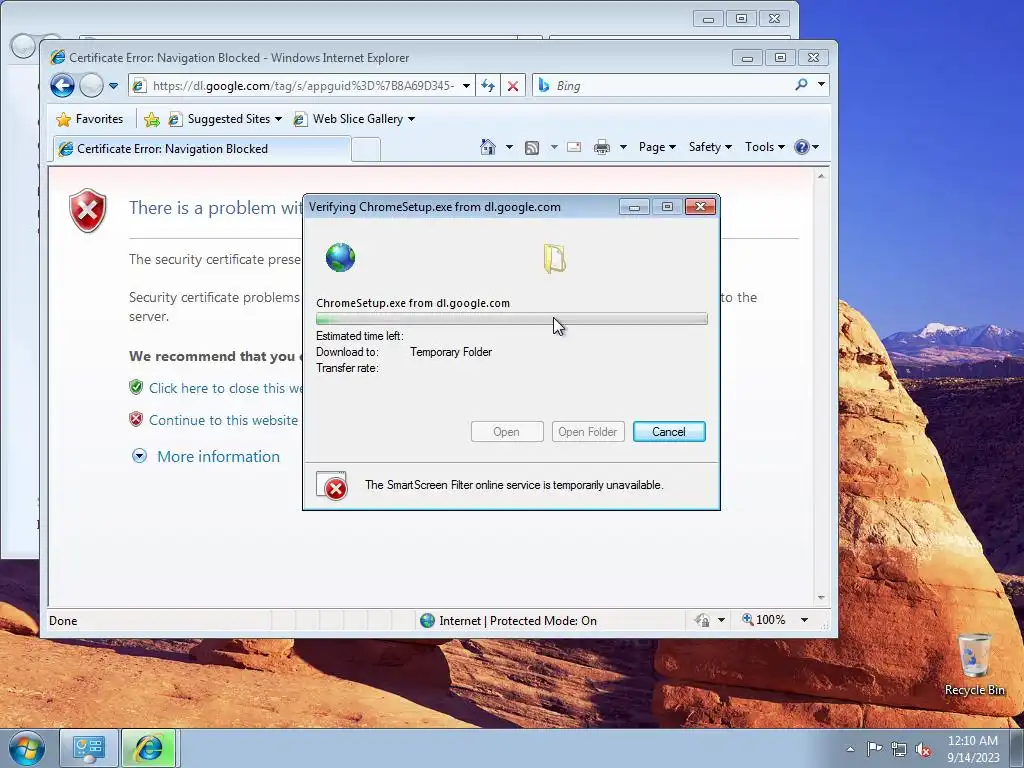Open Web Slice Gallery in favorites bar
This screenshot has height=768, width=1024.
354,119
